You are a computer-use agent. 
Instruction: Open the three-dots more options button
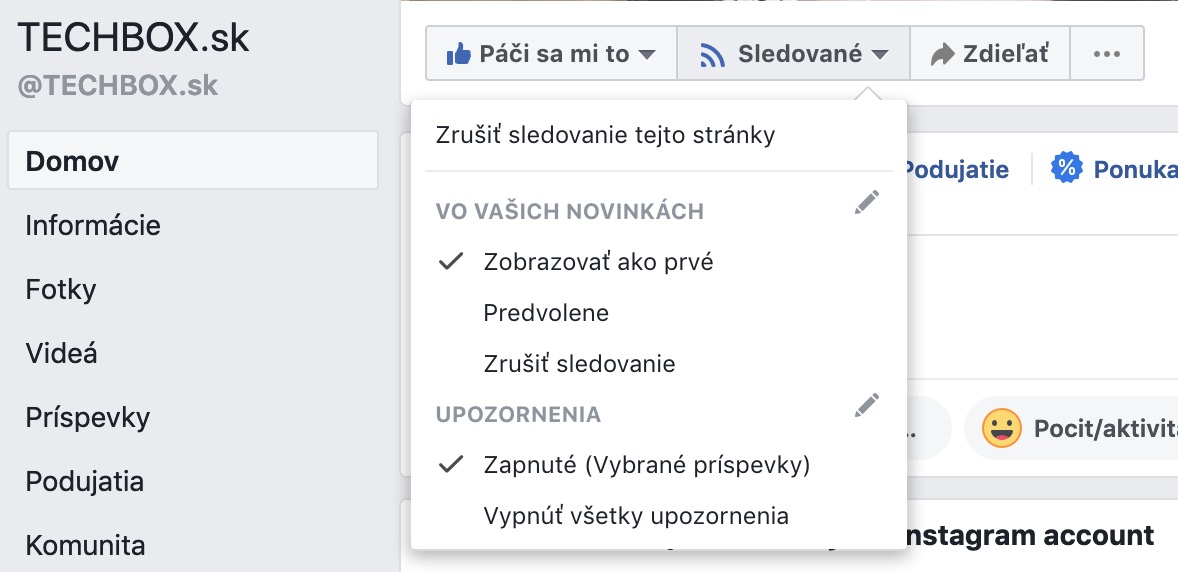tap(1107, 54)
